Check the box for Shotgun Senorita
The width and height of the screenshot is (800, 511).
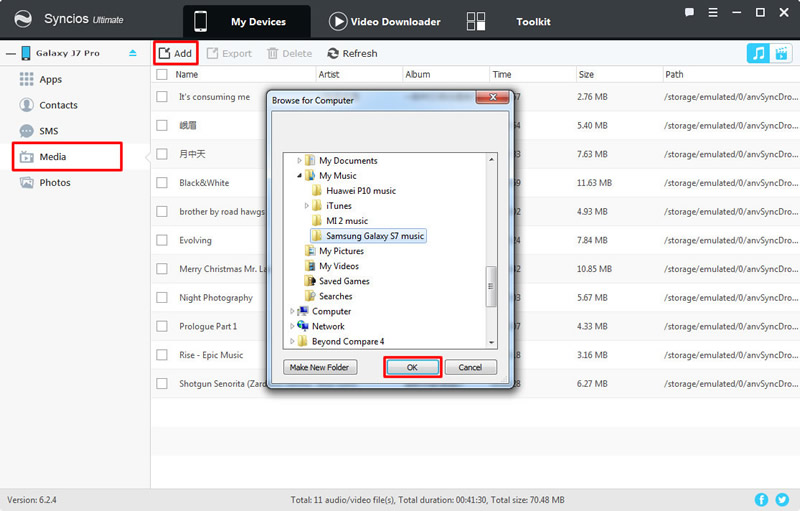pos(162,384)
